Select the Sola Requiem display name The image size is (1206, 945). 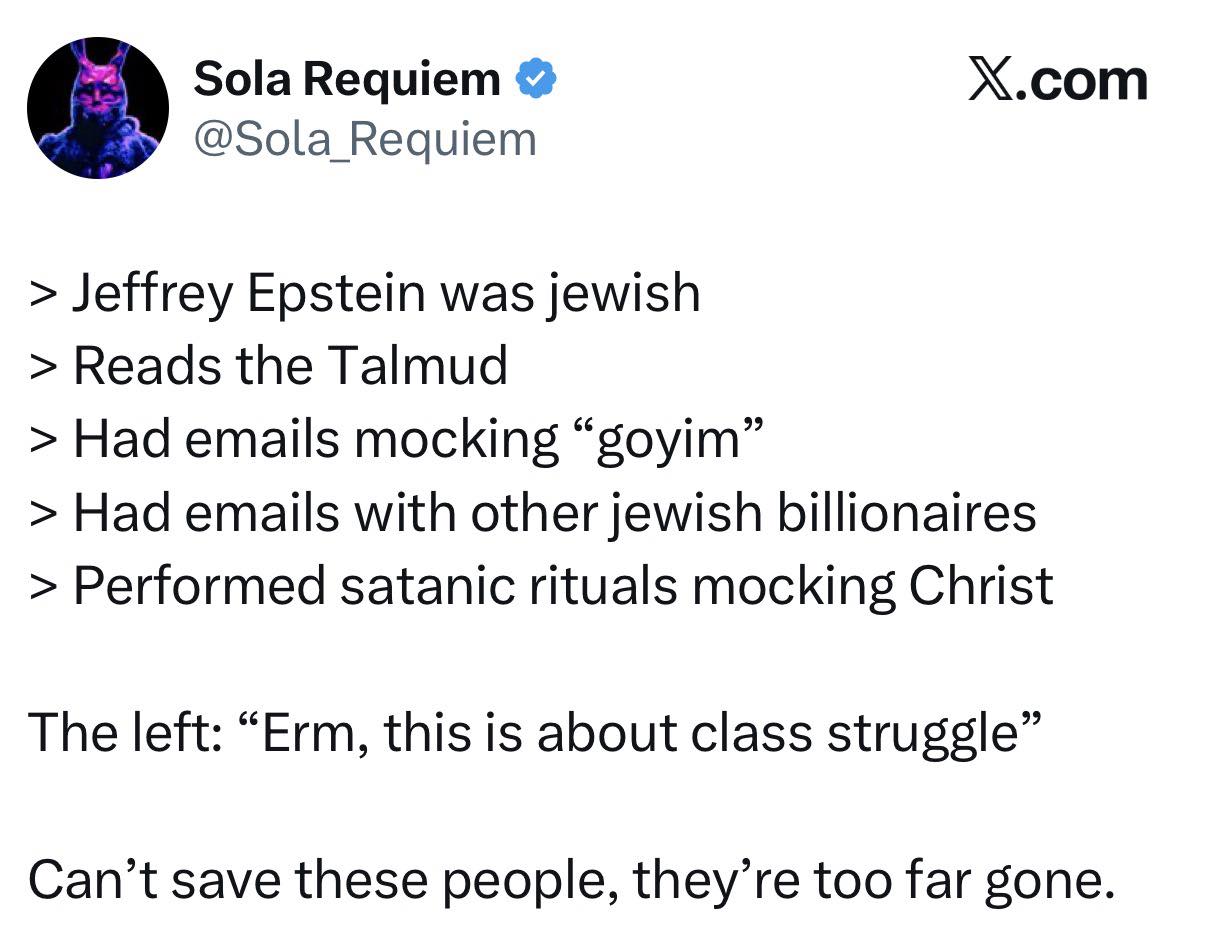(x=346, y=80)
